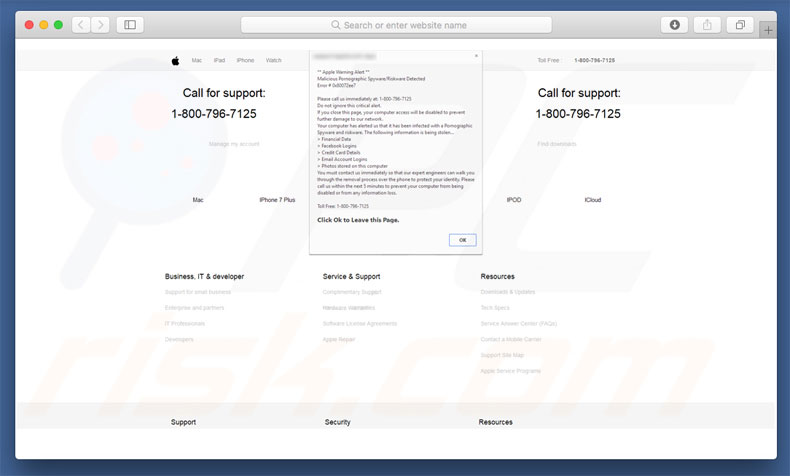790x476 pixels.
Task: Toggle the Safari sidebar button
Action: [130, 25]
